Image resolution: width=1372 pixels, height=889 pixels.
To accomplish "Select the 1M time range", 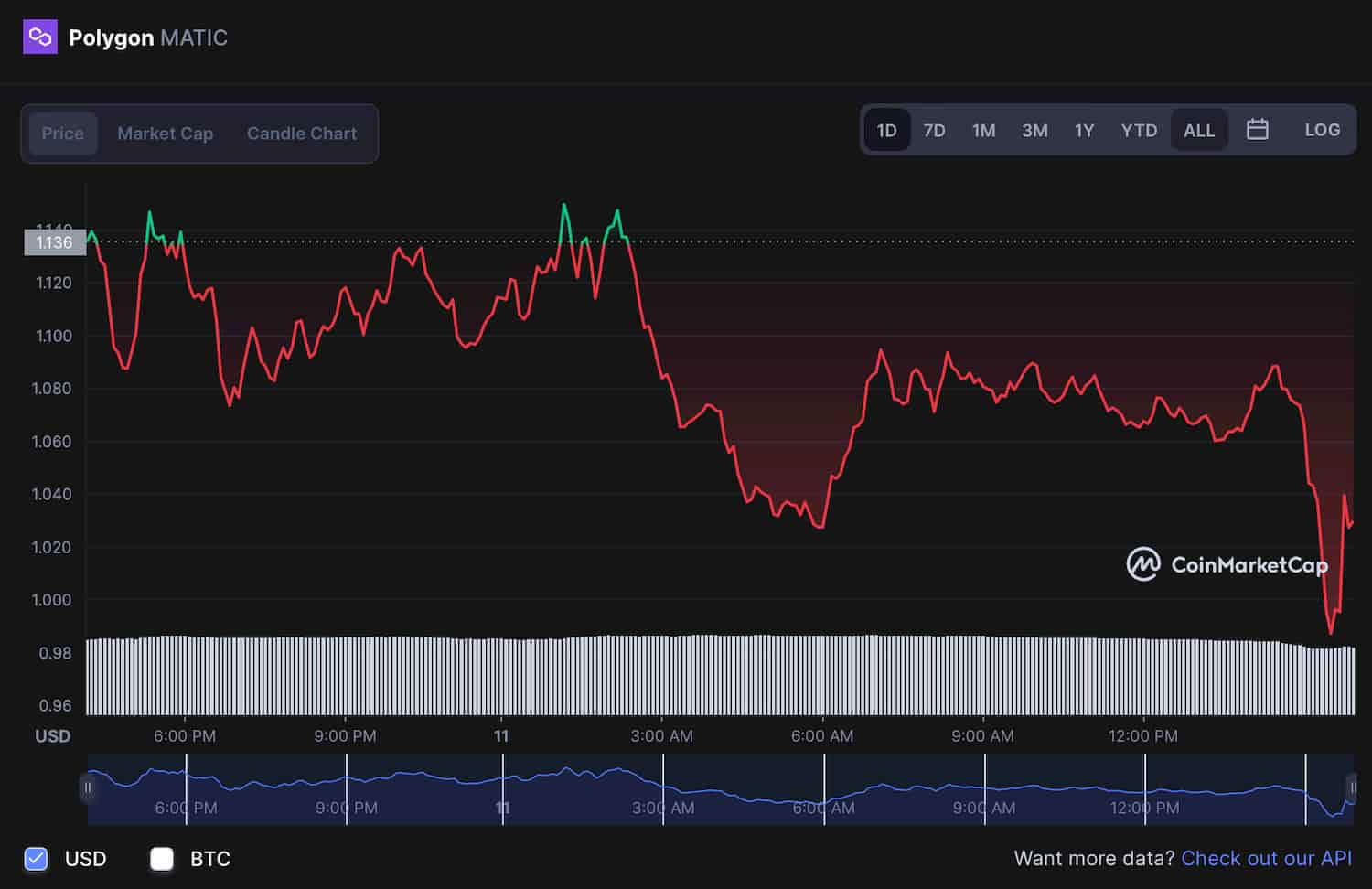I will pyautogui.click(x=983, y=131).
